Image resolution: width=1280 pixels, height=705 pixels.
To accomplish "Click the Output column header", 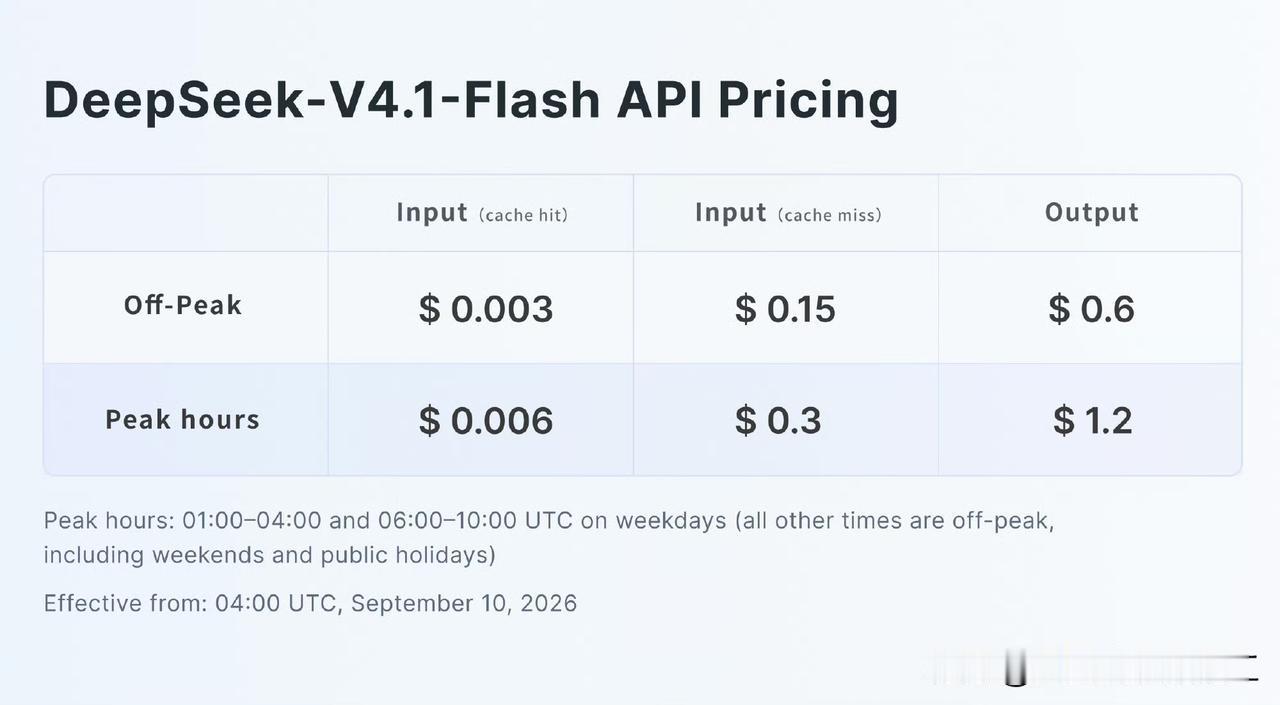I will [1091, 212].
